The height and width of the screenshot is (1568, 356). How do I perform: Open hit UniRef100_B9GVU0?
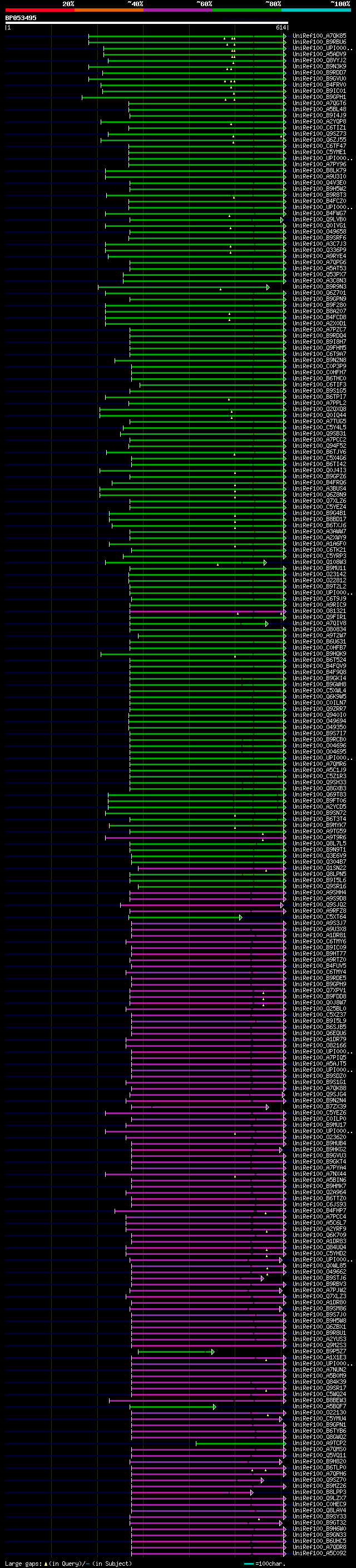[x=319, y=78]
